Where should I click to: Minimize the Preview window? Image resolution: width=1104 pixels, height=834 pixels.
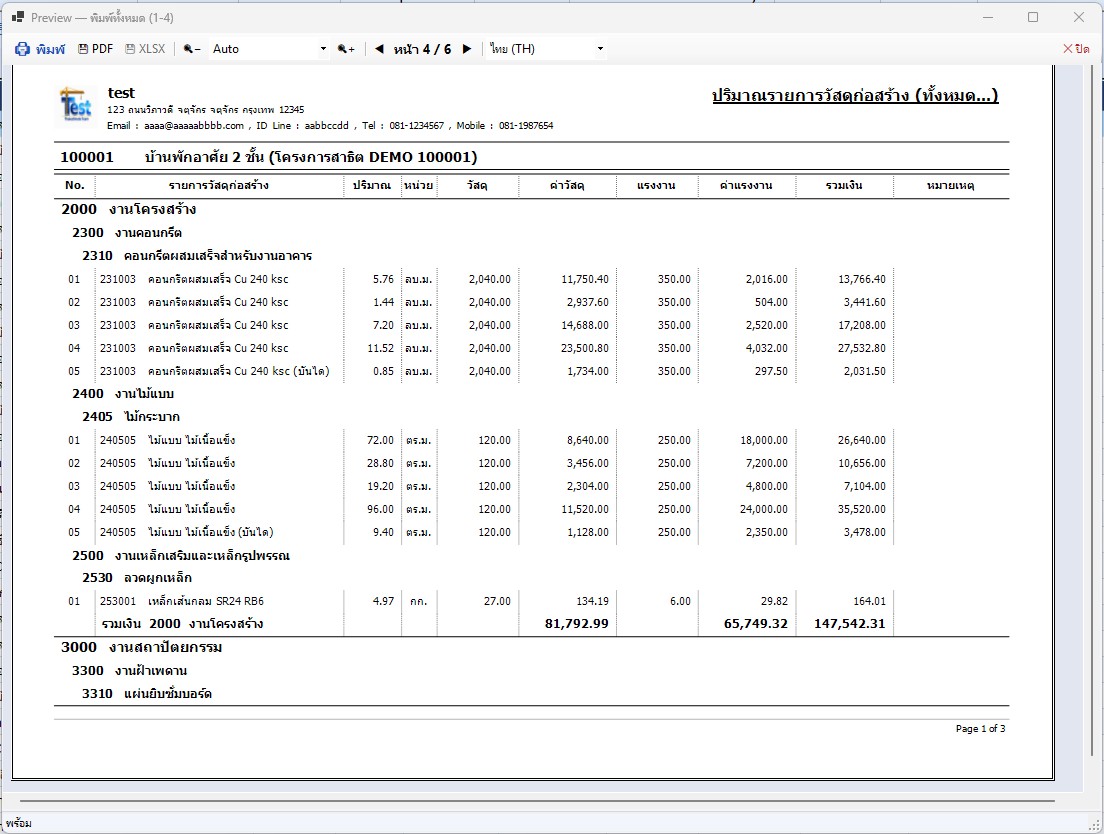tap(988, 17)
